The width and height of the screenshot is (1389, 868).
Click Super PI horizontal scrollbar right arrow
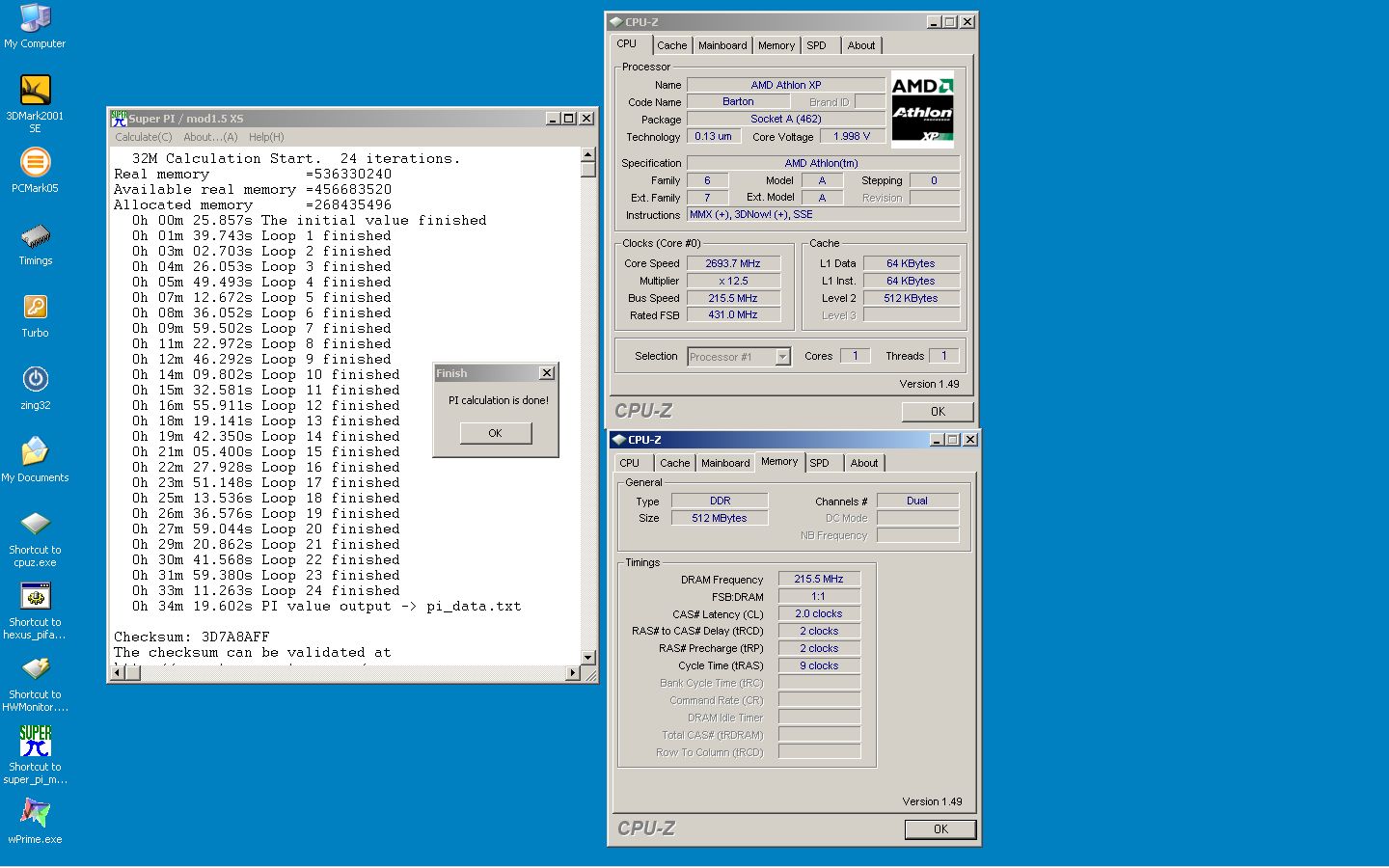pos(573,672)
